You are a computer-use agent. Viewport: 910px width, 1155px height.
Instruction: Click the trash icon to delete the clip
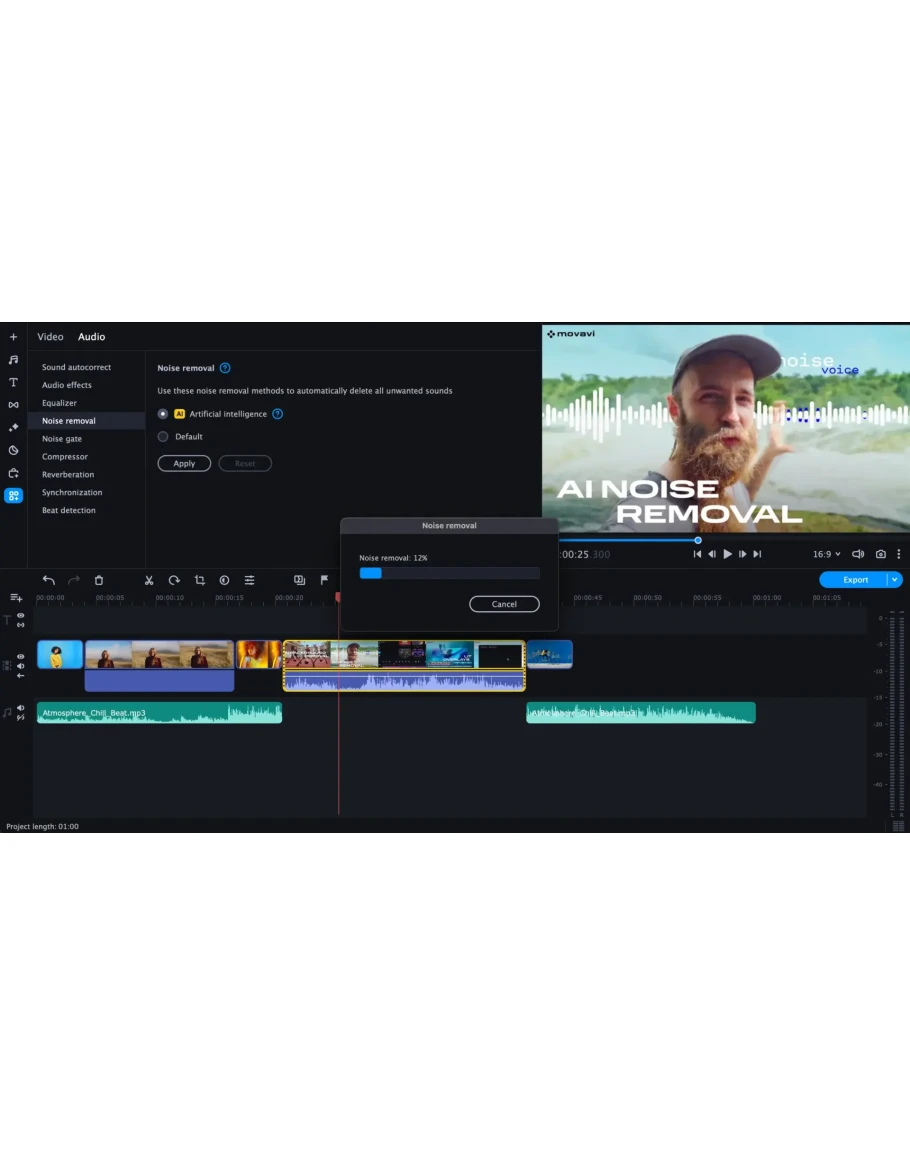[x=98, y=580]
